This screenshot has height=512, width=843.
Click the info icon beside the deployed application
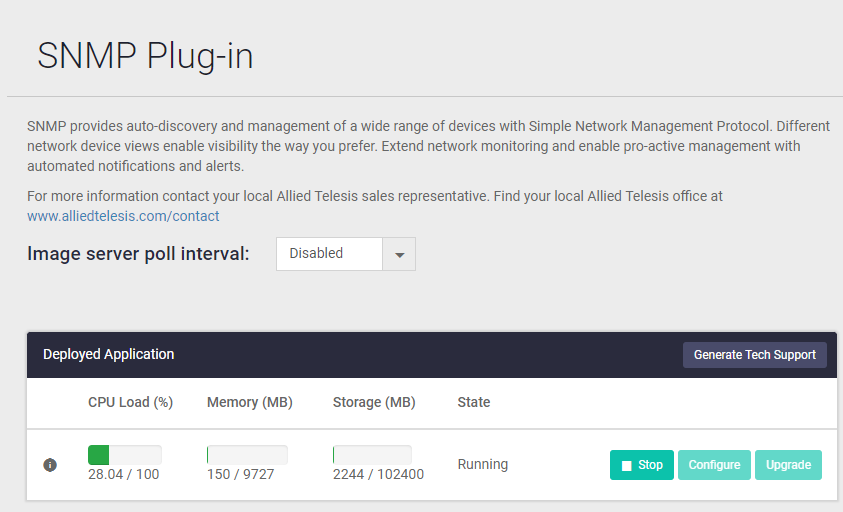(x=50, y=465)
